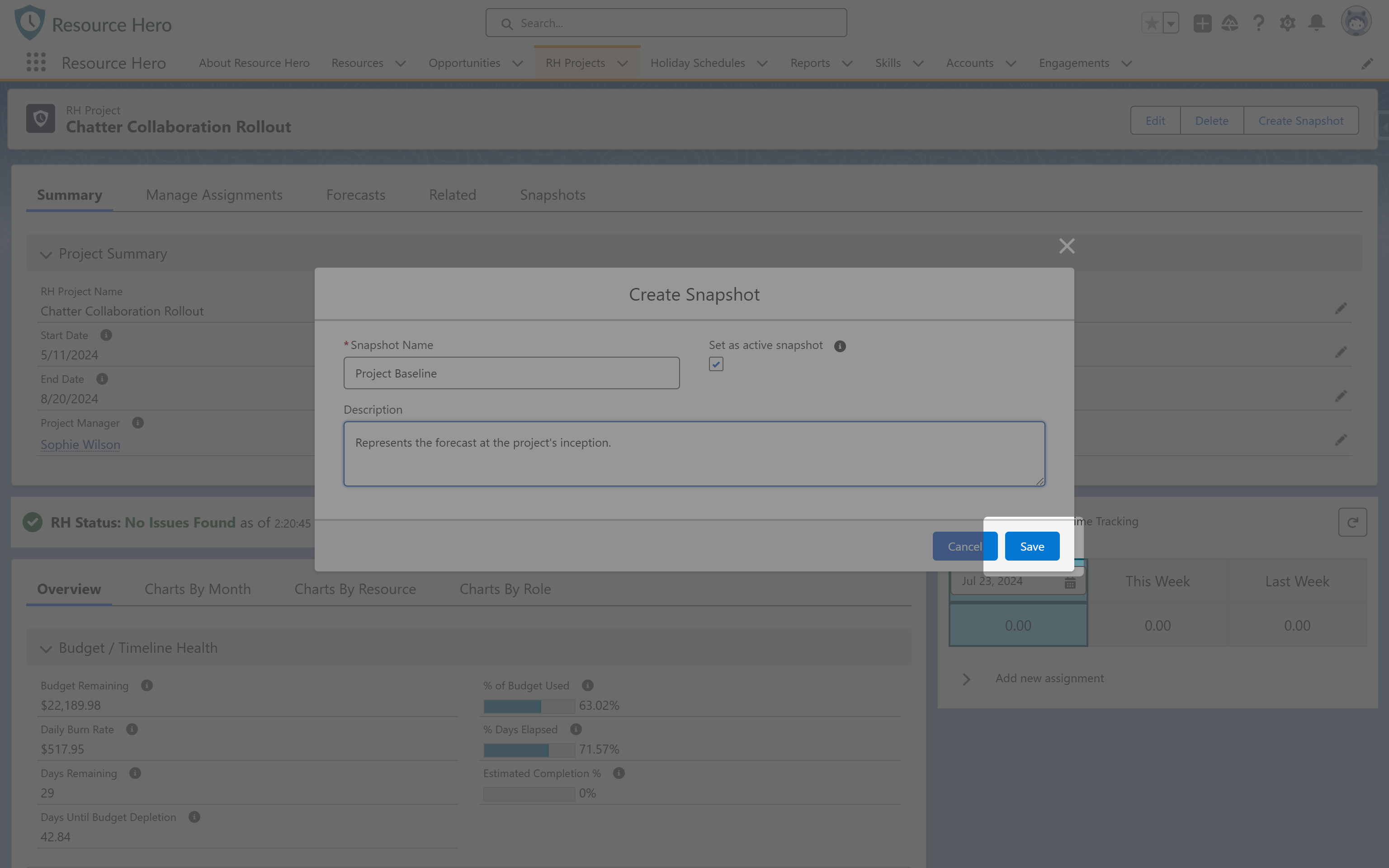This screenshot has height=868, width=1389.
Task: Click the Estimated Completion % progress bar
Action: point(529,794)
